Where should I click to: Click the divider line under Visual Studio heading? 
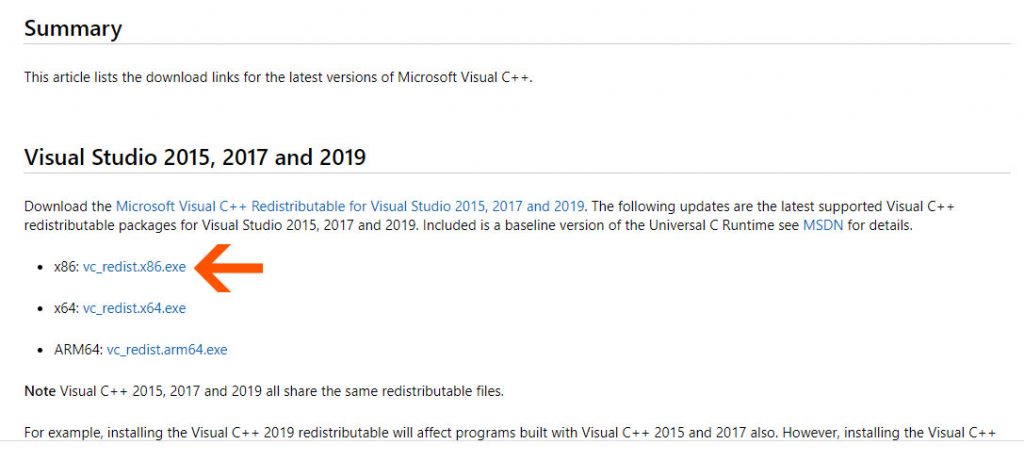517,173
